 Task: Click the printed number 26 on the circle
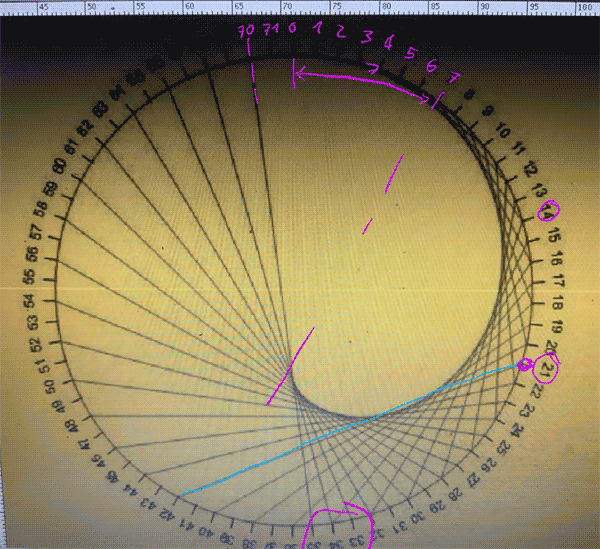pyautogui.click(x=490, y=464)
